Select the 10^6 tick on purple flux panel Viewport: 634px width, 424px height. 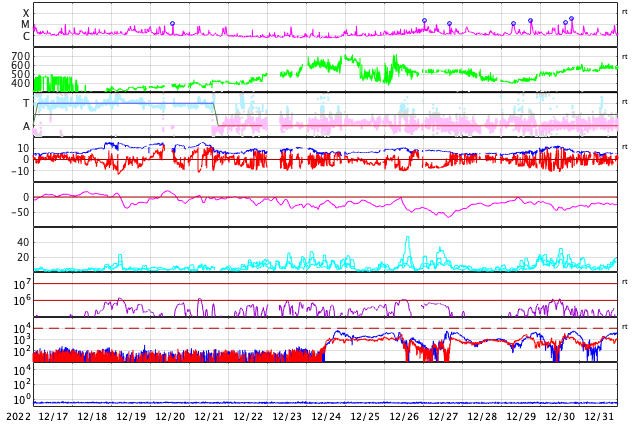(x=22, y=301)
